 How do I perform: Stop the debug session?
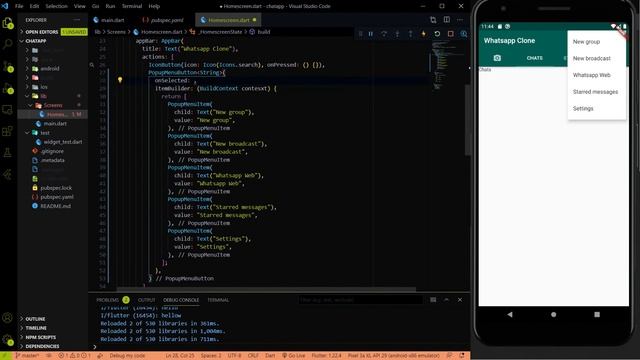pyautogui.click(x=451, y=34)
